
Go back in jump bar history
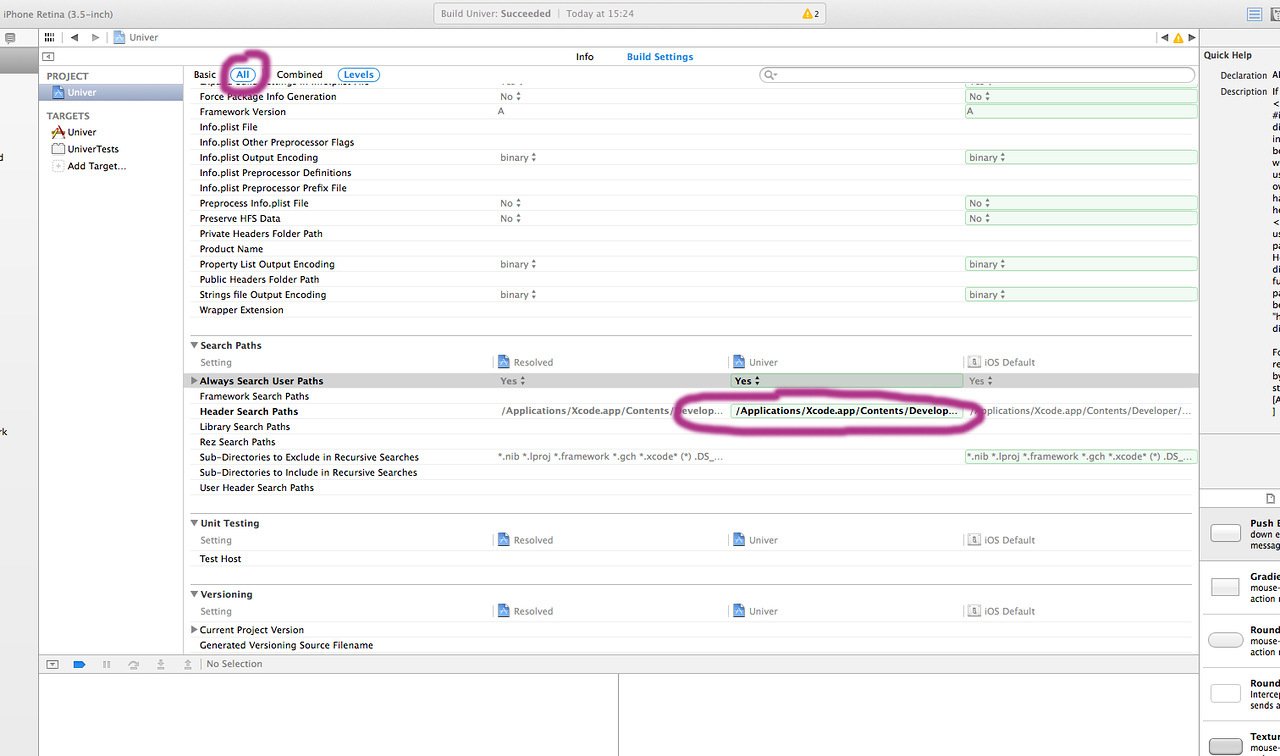[x=75, y=37]
